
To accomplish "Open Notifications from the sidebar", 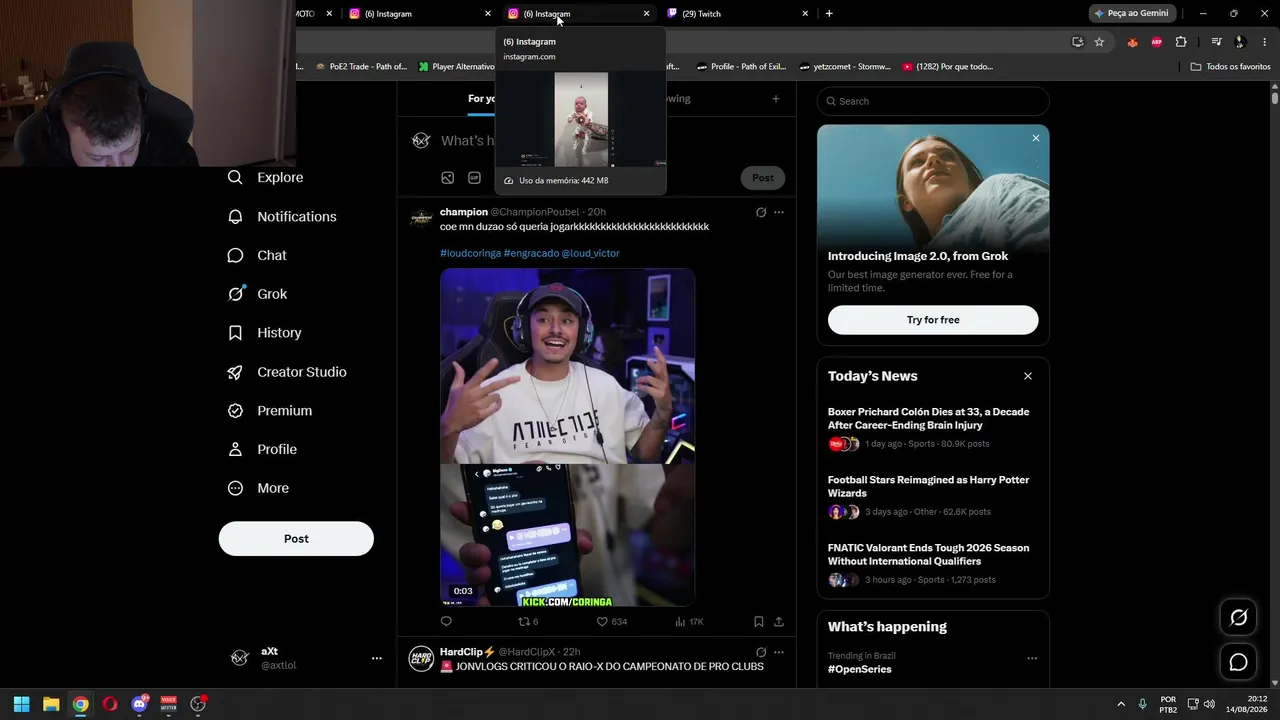I will click(281, 216).
